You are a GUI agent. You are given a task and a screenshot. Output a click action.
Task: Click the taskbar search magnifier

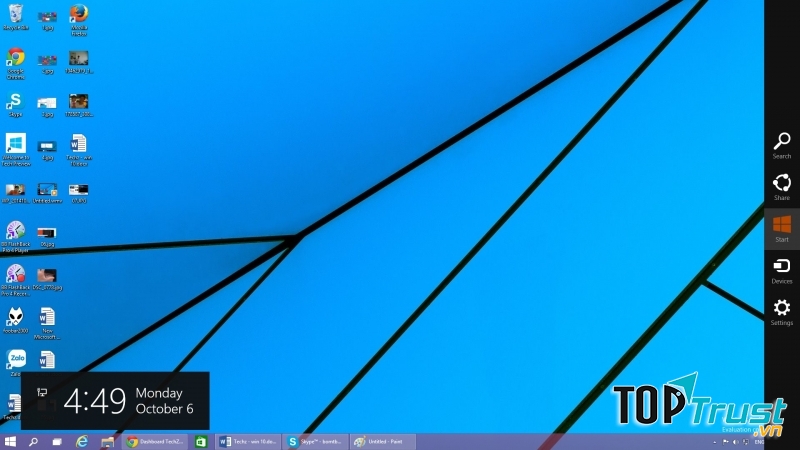pyautogui.click(x=34, y=441)
